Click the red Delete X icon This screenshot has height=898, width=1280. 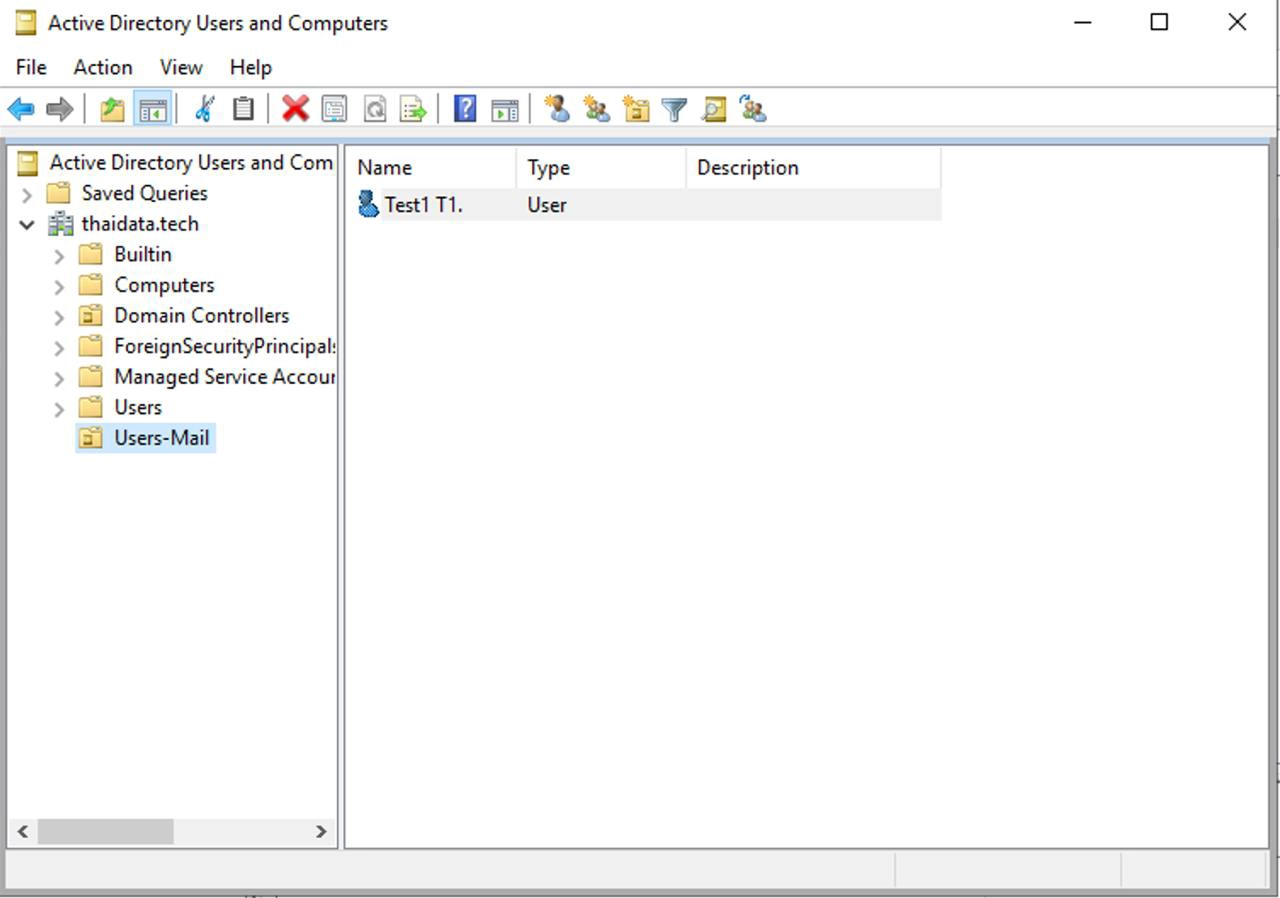tap(295, 109)
